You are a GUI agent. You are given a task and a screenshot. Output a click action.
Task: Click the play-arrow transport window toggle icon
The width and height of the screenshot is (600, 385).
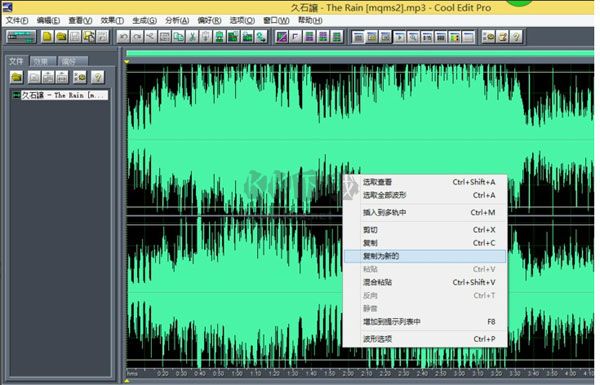tap(399, 37)
